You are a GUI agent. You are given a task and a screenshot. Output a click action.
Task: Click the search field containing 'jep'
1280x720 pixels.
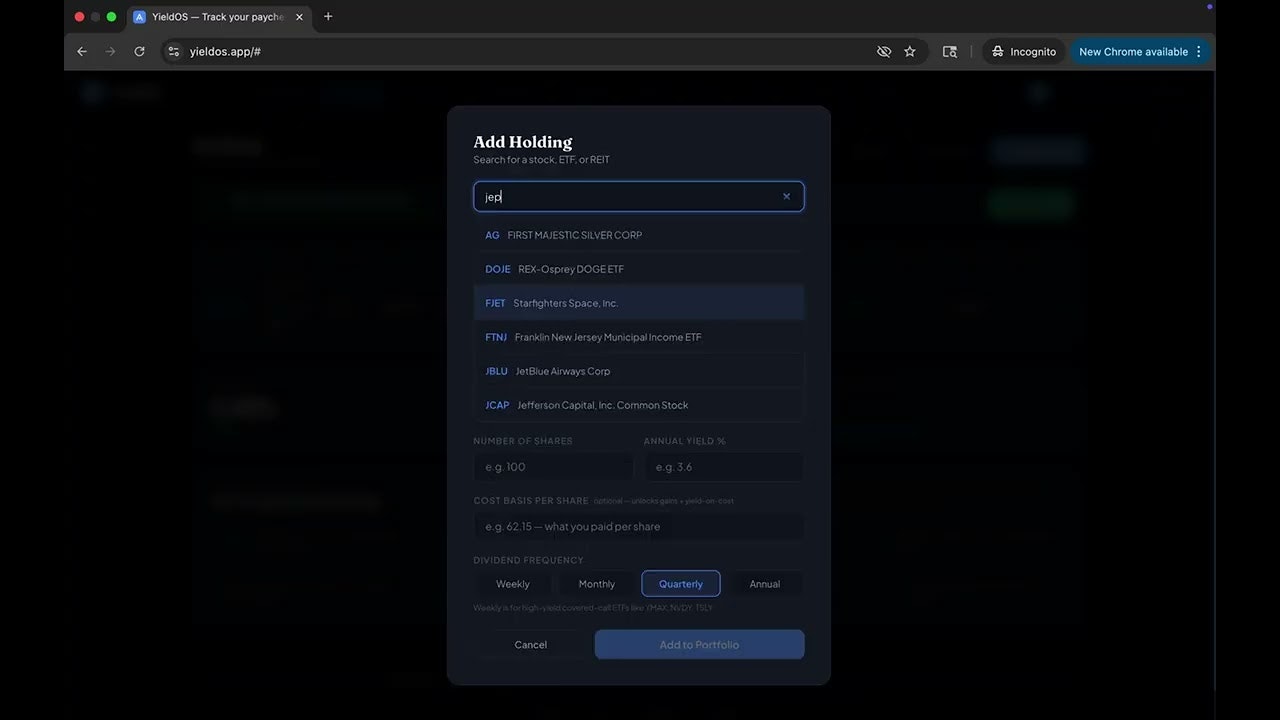tap(638, 197)
